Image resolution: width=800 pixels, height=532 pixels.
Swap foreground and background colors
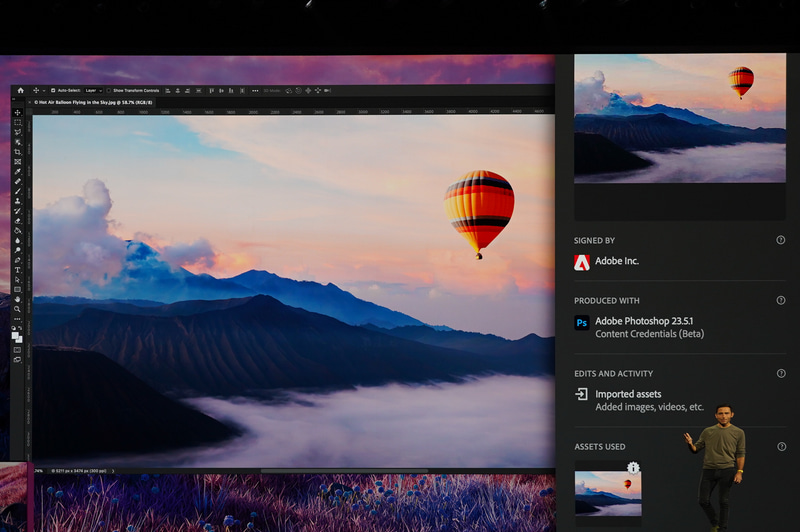[20, 328]
